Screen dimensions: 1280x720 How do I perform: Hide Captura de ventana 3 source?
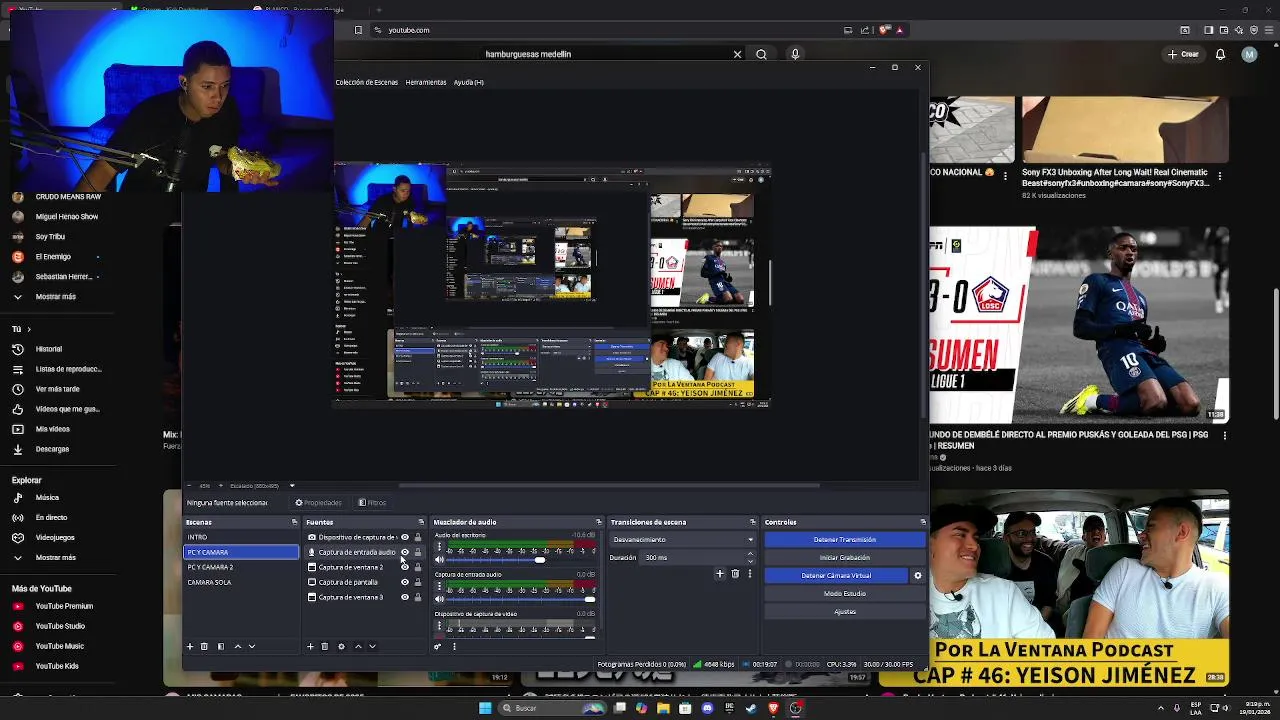[405, 597]
